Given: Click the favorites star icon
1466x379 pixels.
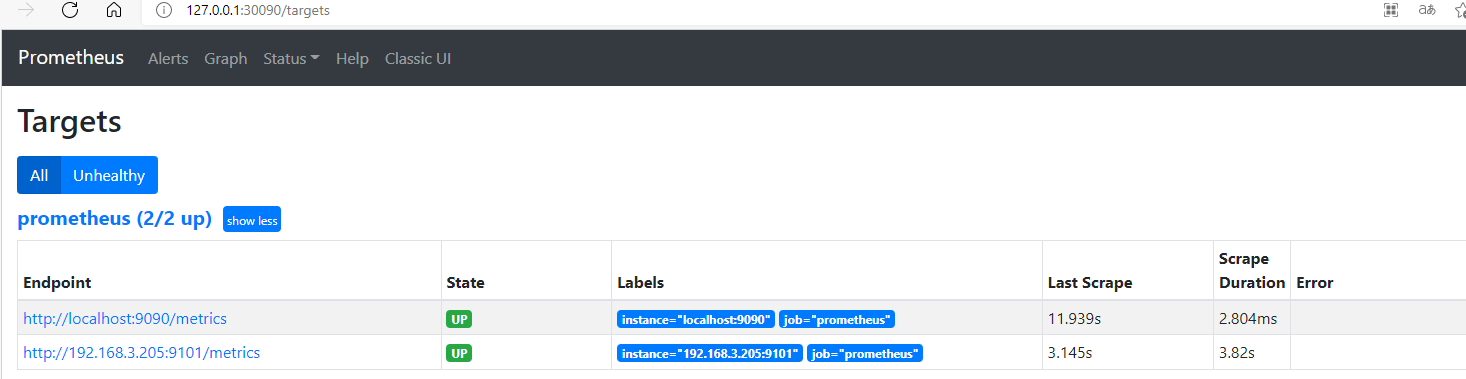Looking at the screenshot, I should (x=1460, y=10).
